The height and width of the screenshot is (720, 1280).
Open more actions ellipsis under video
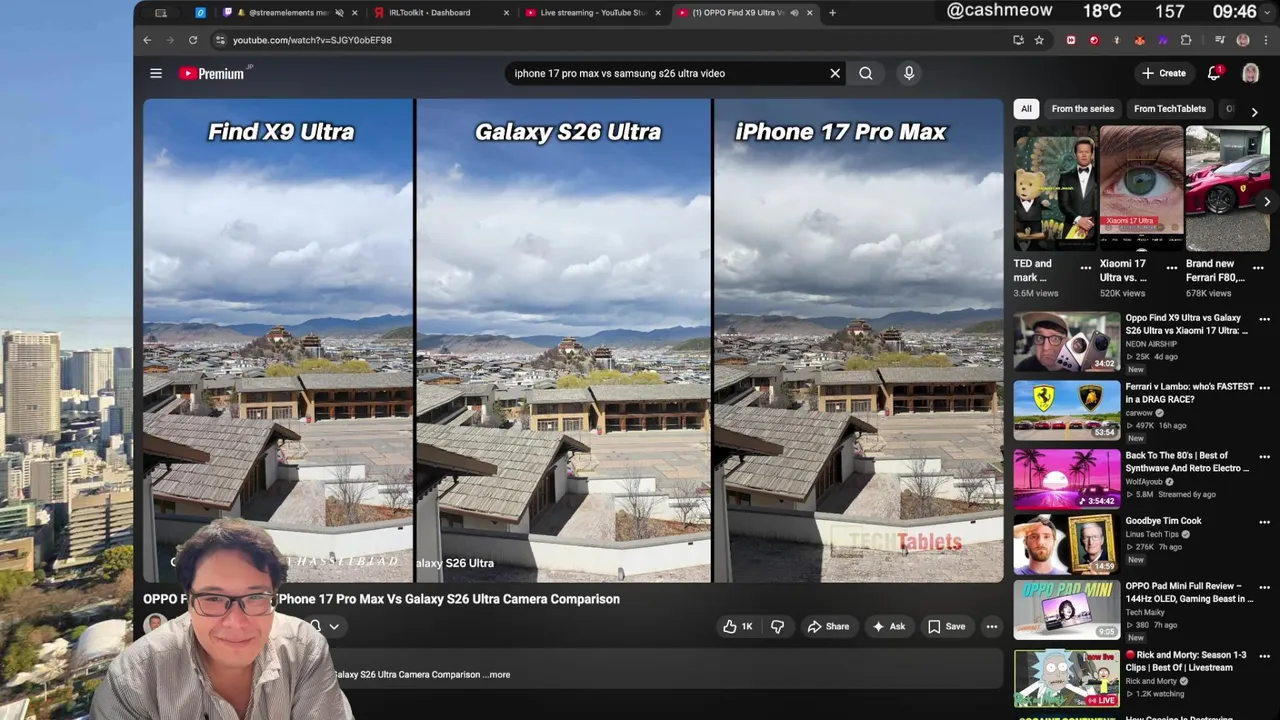(992, 626)
